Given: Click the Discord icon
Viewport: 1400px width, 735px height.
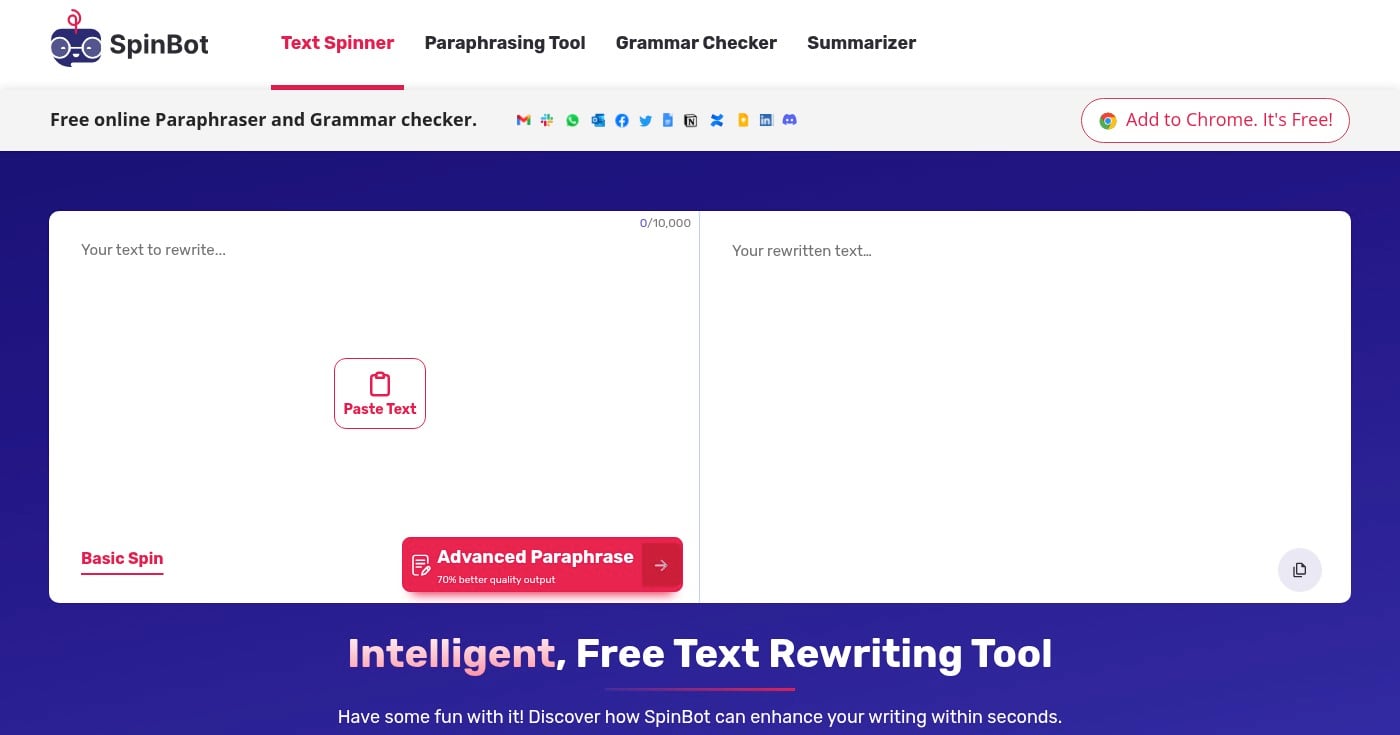Looking at the screenshot, I should click(790, 120).
